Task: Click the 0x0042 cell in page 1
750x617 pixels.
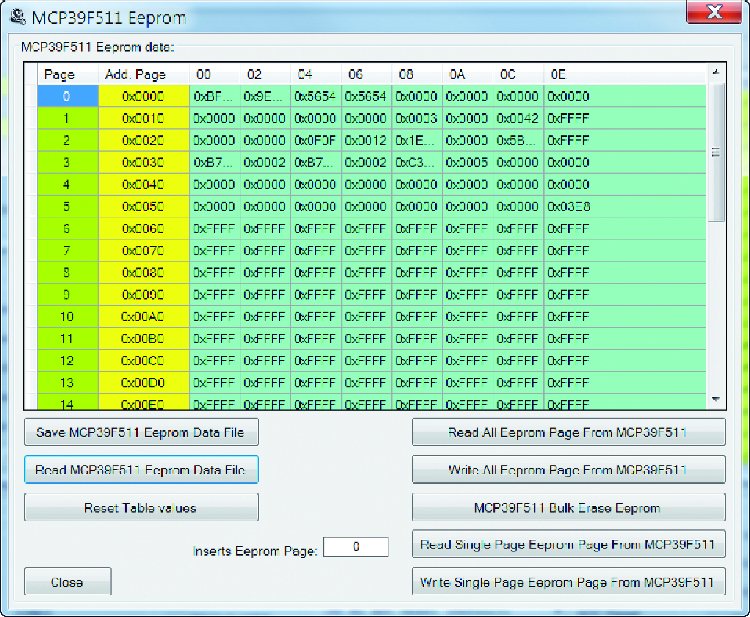Action: (x=519, y=118)
